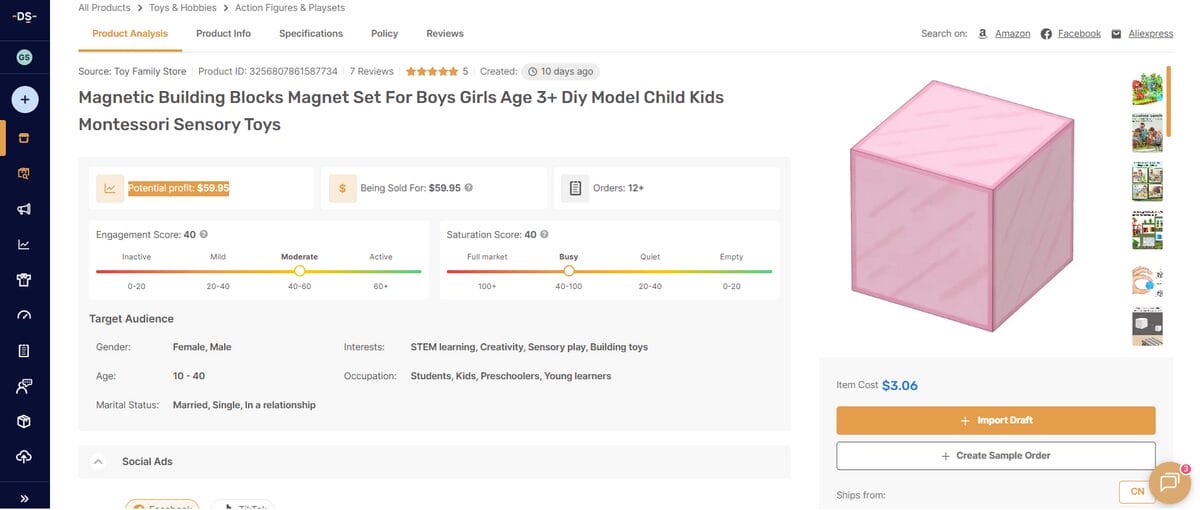The width and height of the screenshot is (1200, 510).
Task: Click the Import Draft button
Action: tap(995, 420)
